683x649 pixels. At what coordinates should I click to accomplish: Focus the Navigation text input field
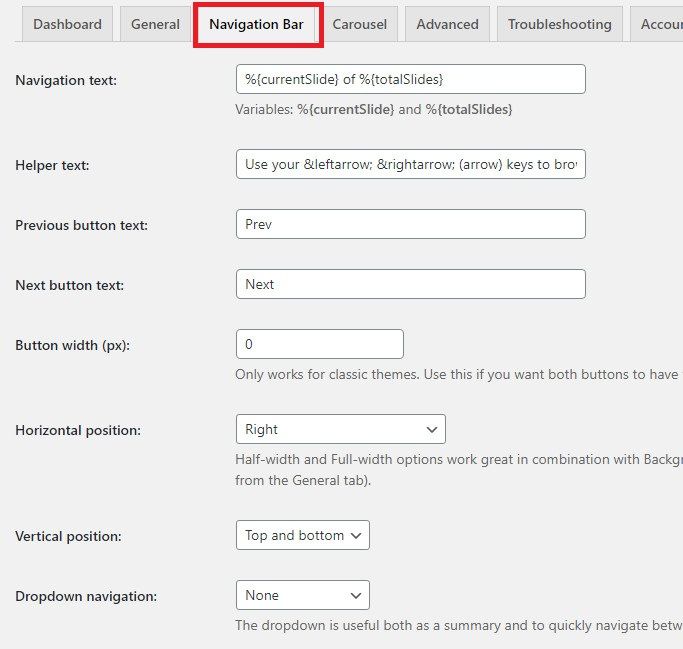point(410,79)
